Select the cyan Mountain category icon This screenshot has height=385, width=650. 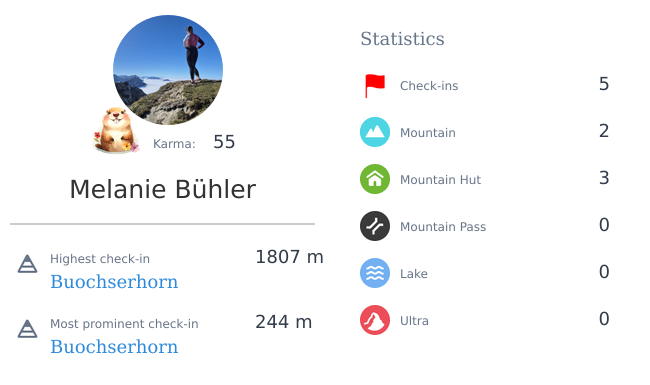(x=375, y=132)
